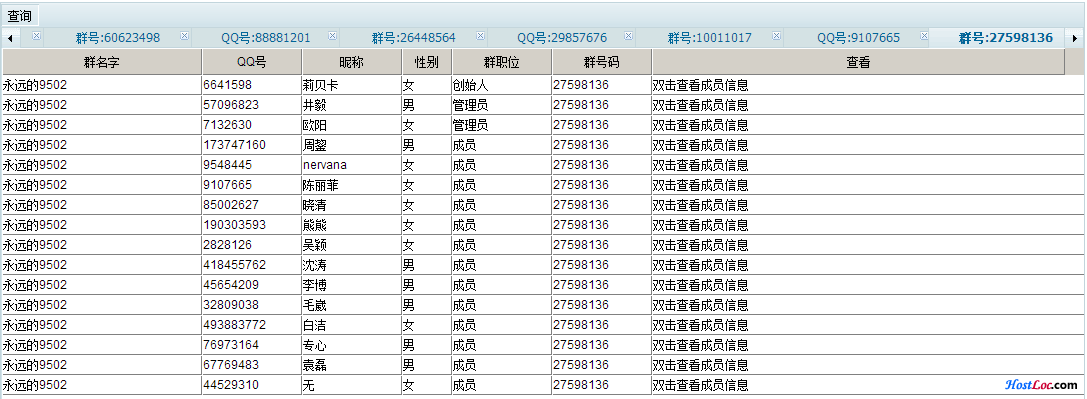This screenshot has width=1087, height=399.
Task: Click 双击查看成员信息 in the nervana row
Action: [x=700, y=165]
